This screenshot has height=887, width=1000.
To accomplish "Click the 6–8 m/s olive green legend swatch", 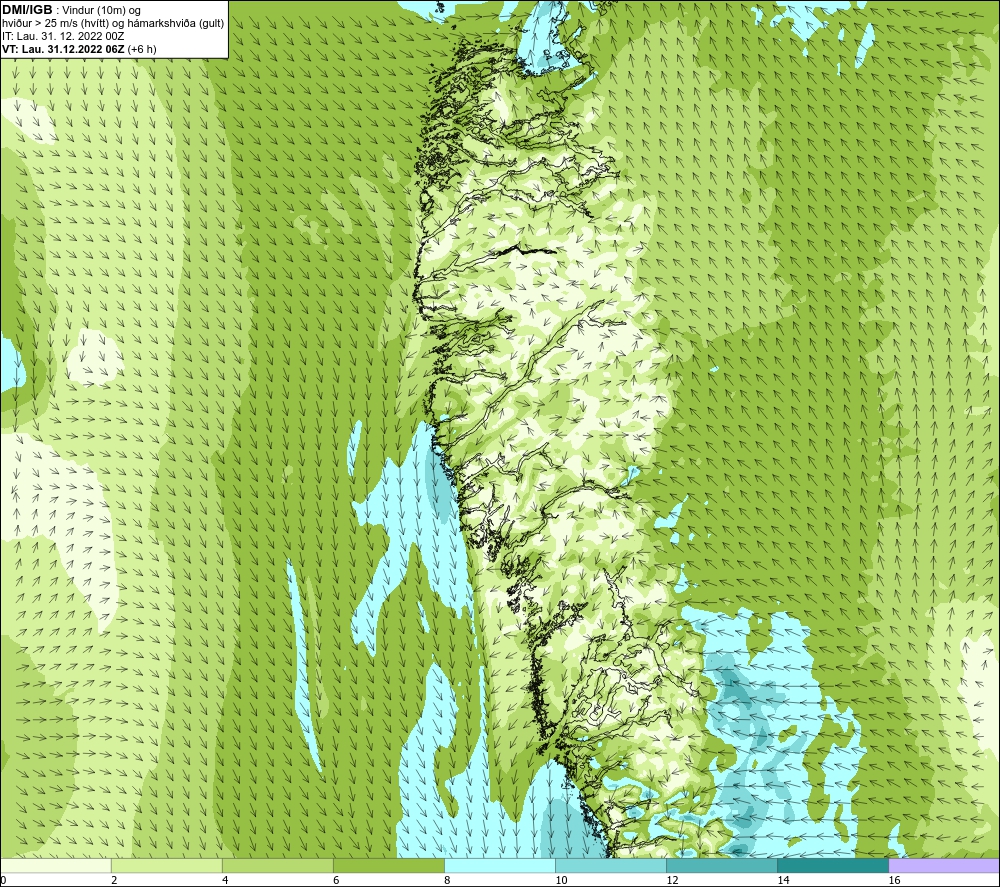I will 388,865.
